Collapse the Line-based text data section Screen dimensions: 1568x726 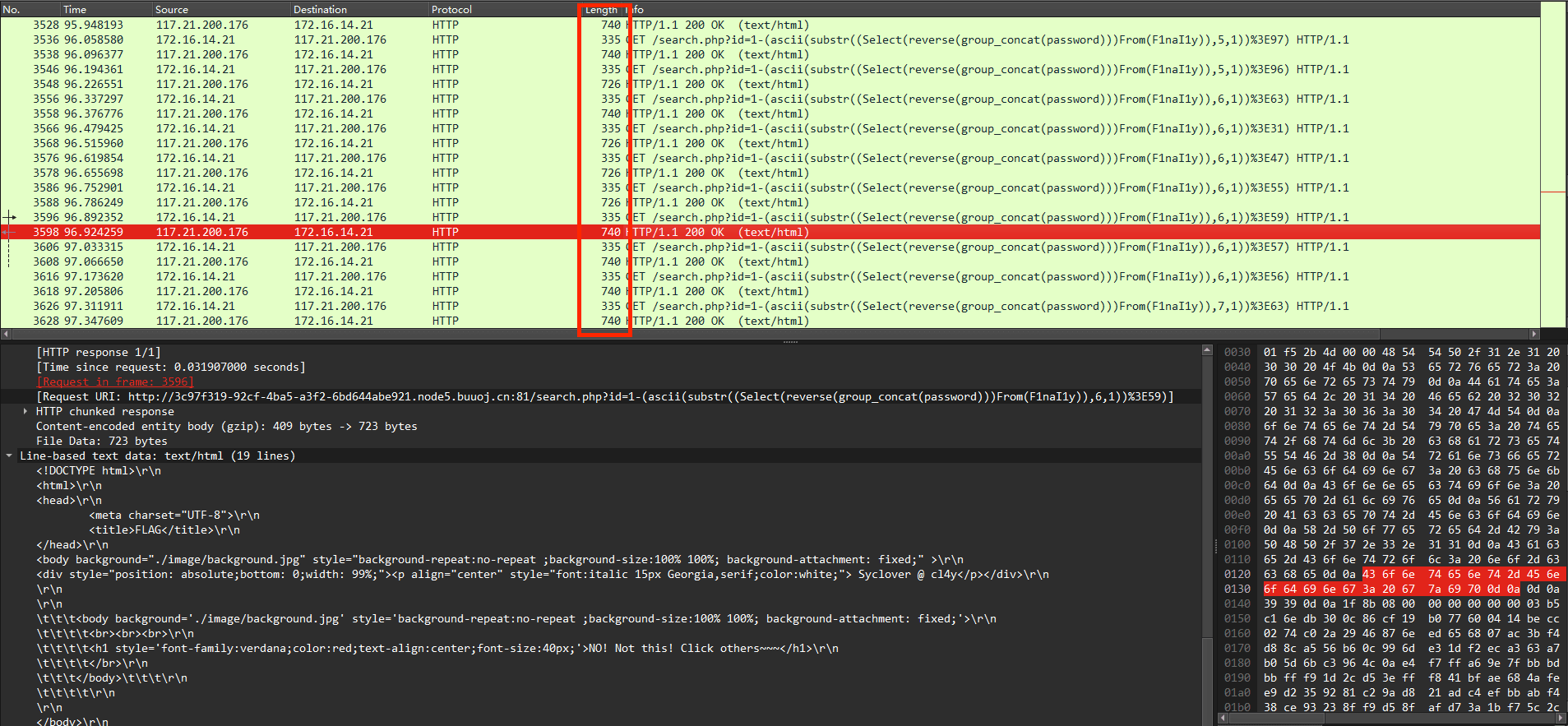click(x=9, y=455)
